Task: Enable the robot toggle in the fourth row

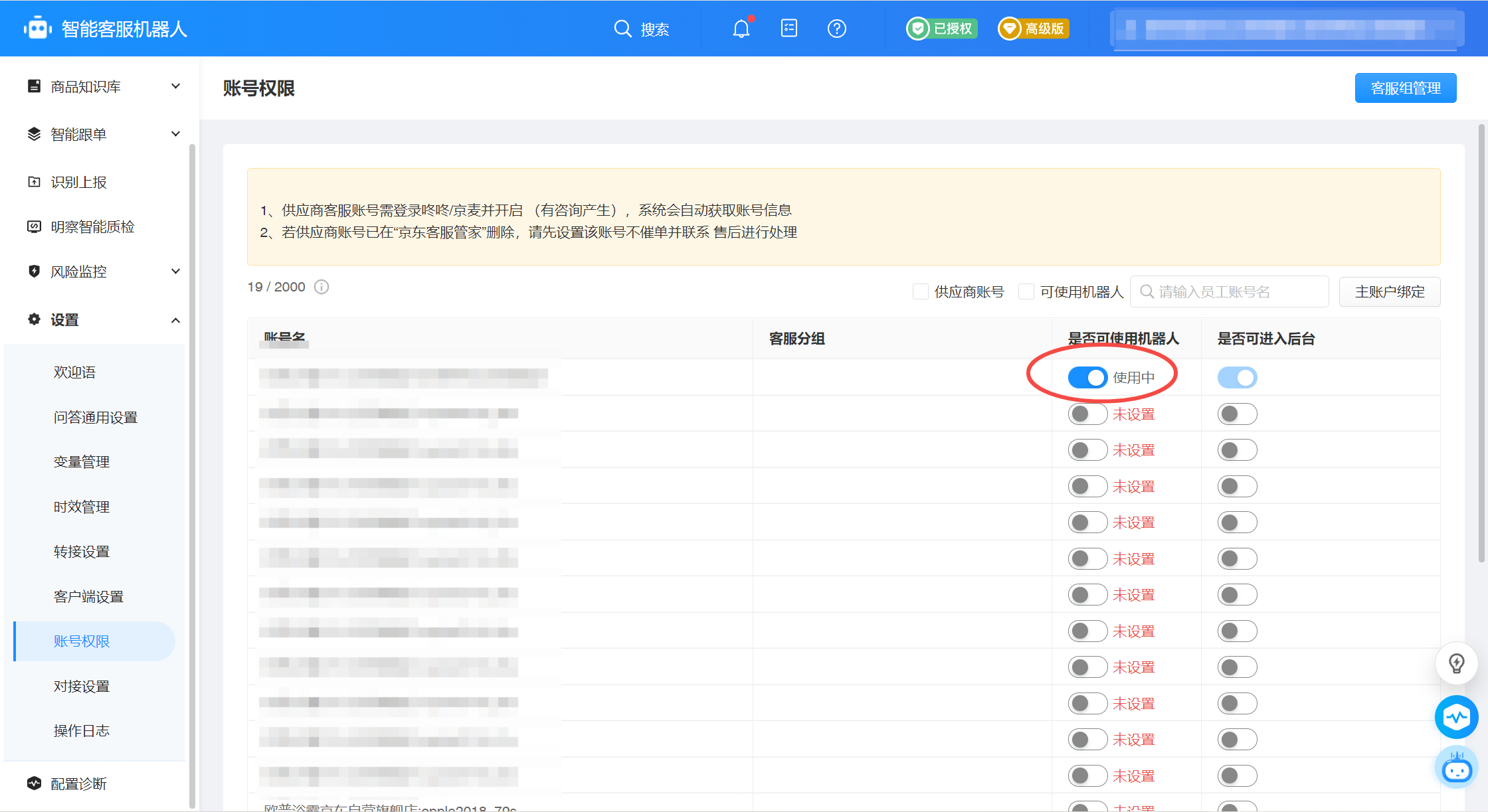Action: click(1087, 486)
